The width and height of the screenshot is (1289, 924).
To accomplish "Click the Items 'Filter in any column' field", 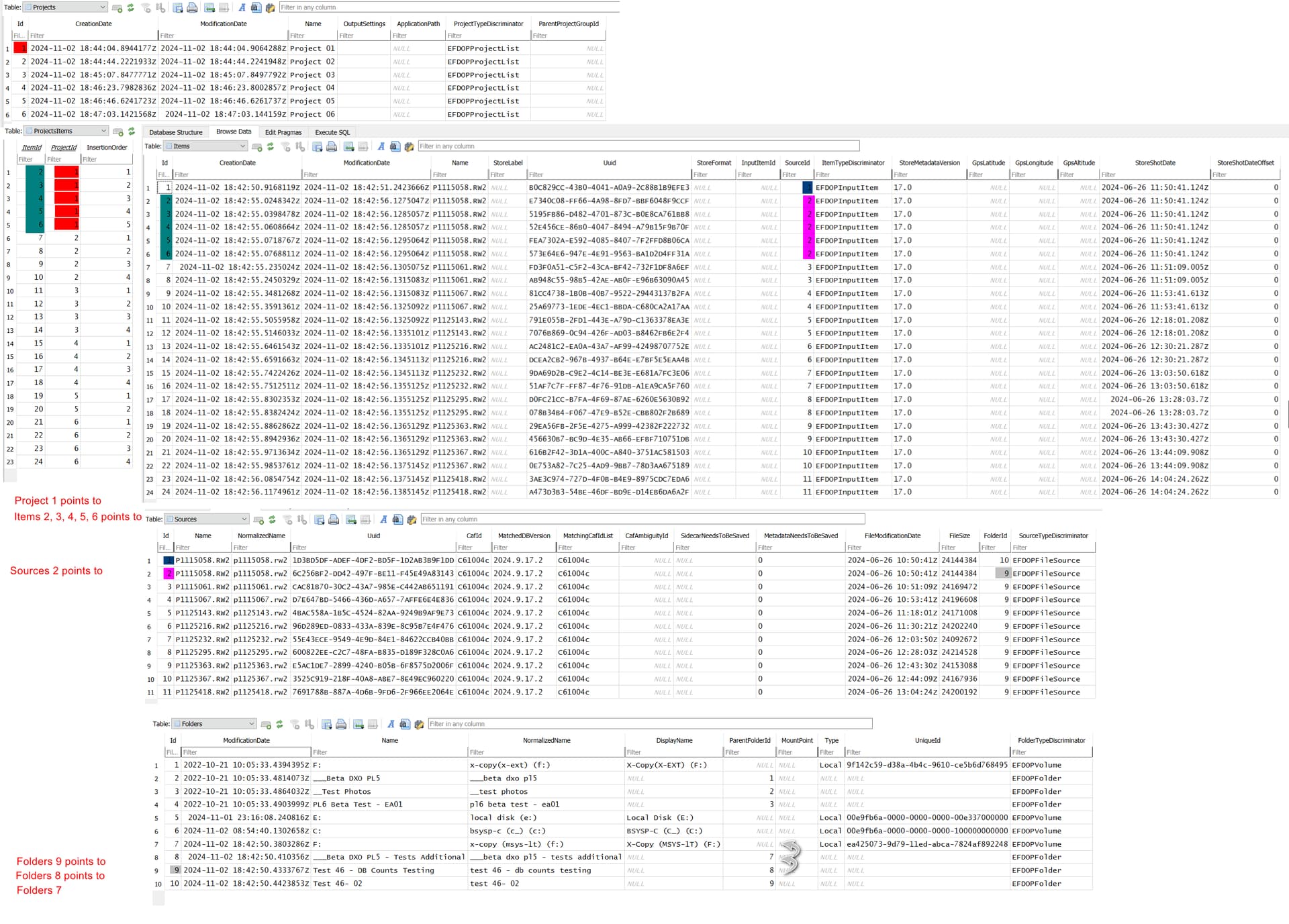I will [x=638, y=146].
